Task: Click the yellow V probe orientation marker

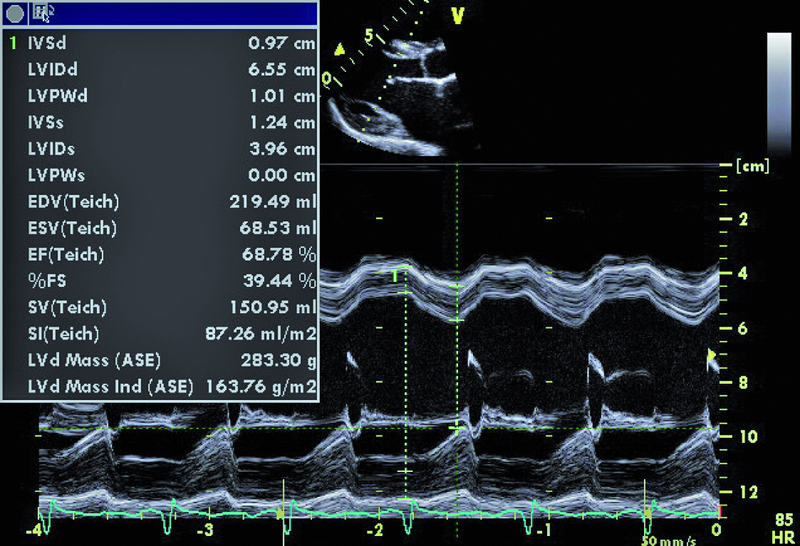Action: 458,15
